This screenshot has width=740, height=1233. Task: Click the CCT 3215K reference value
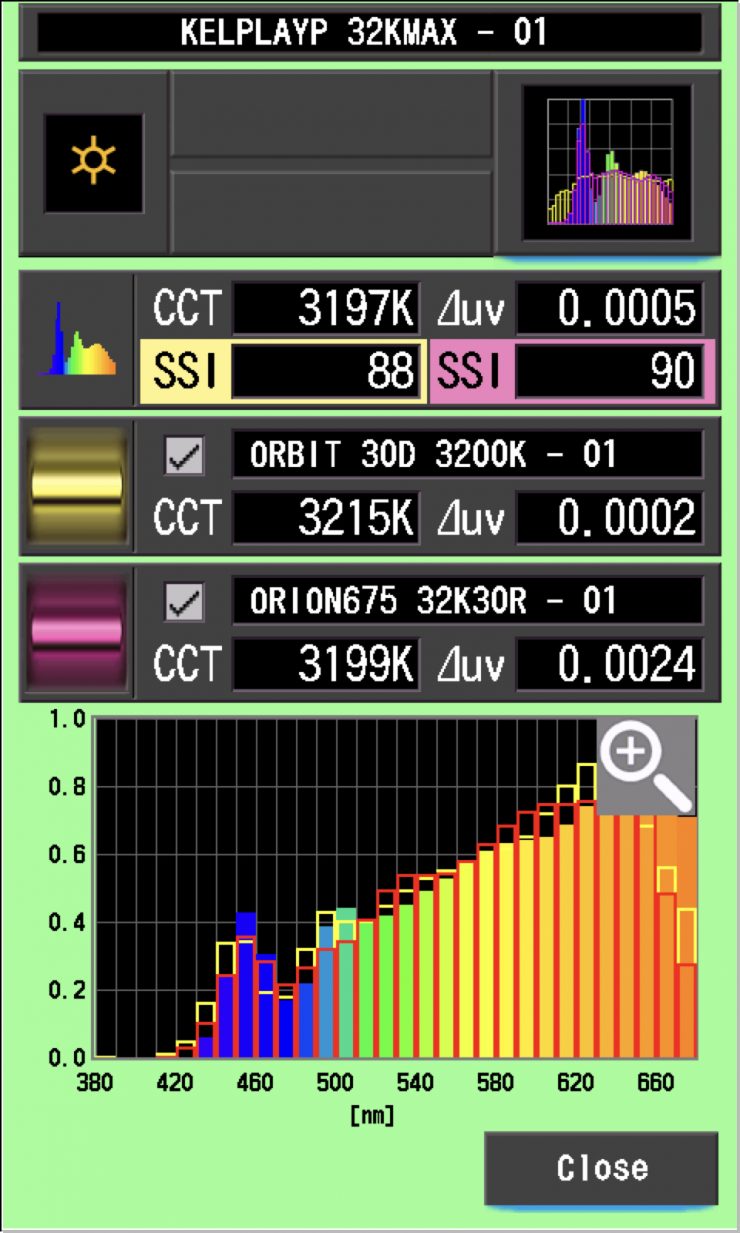pyautogui.click(x=325, y=518)
